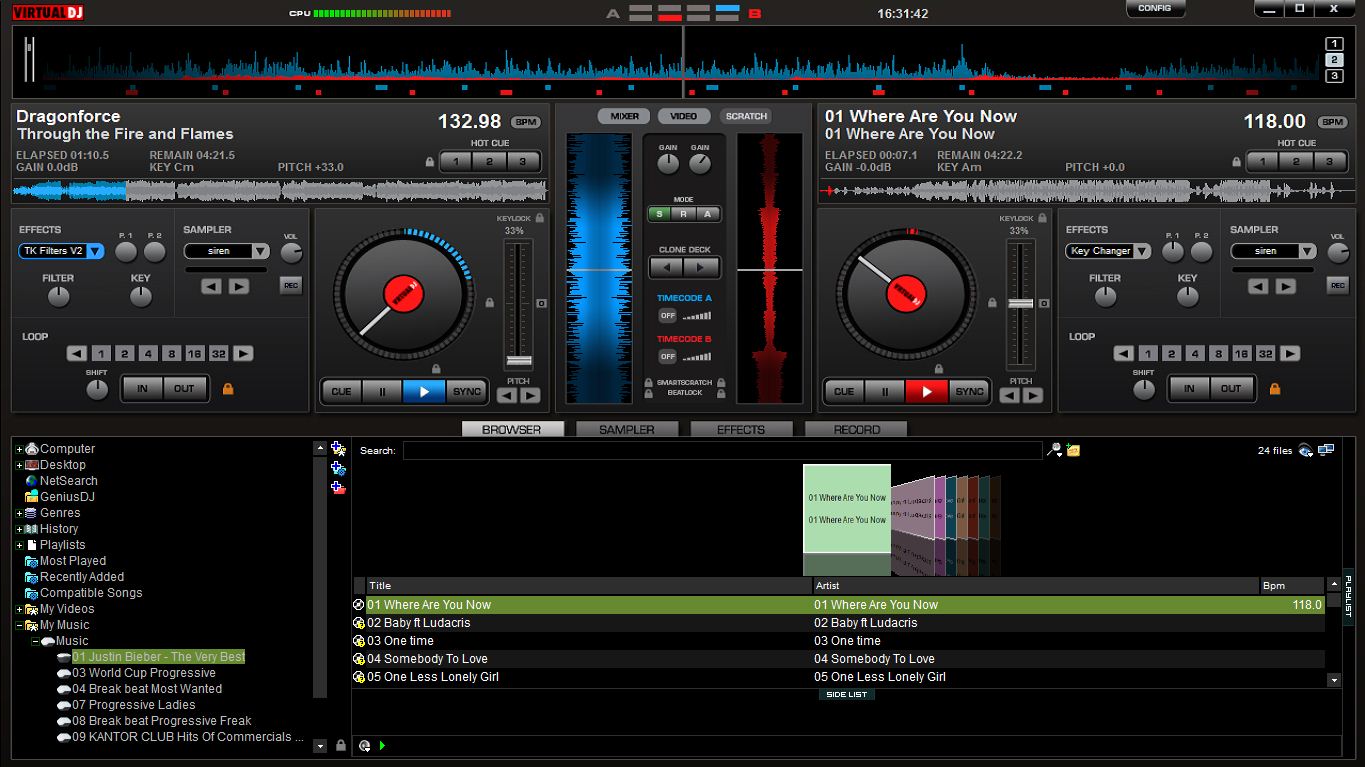Screen dimensions: 1365x767
Task: Click the right deck pitch slider handle
Action: coord(1020,303)
